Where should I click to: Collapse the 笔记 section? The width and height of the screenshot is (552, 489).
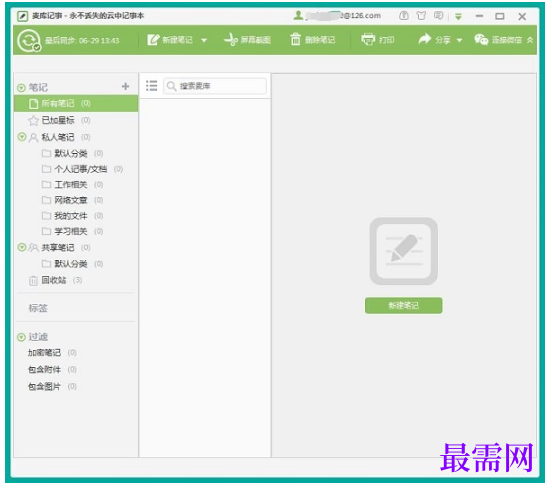(21, 88)
